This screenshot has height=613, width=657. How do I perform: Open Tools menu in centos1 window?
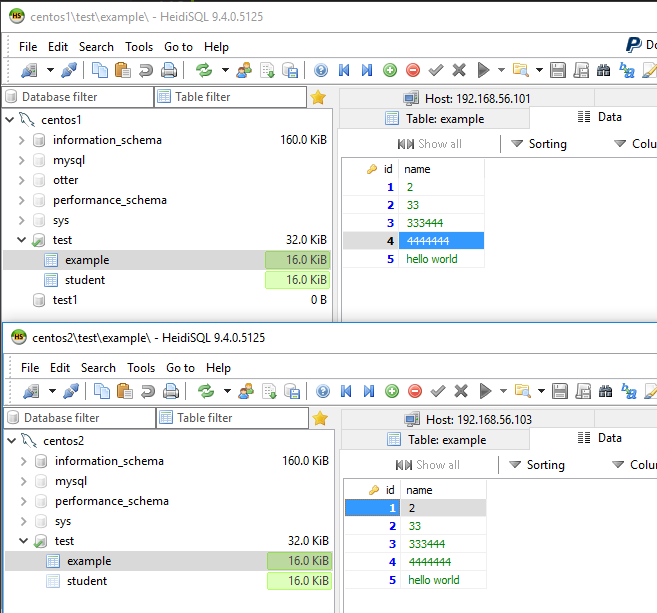139,47
